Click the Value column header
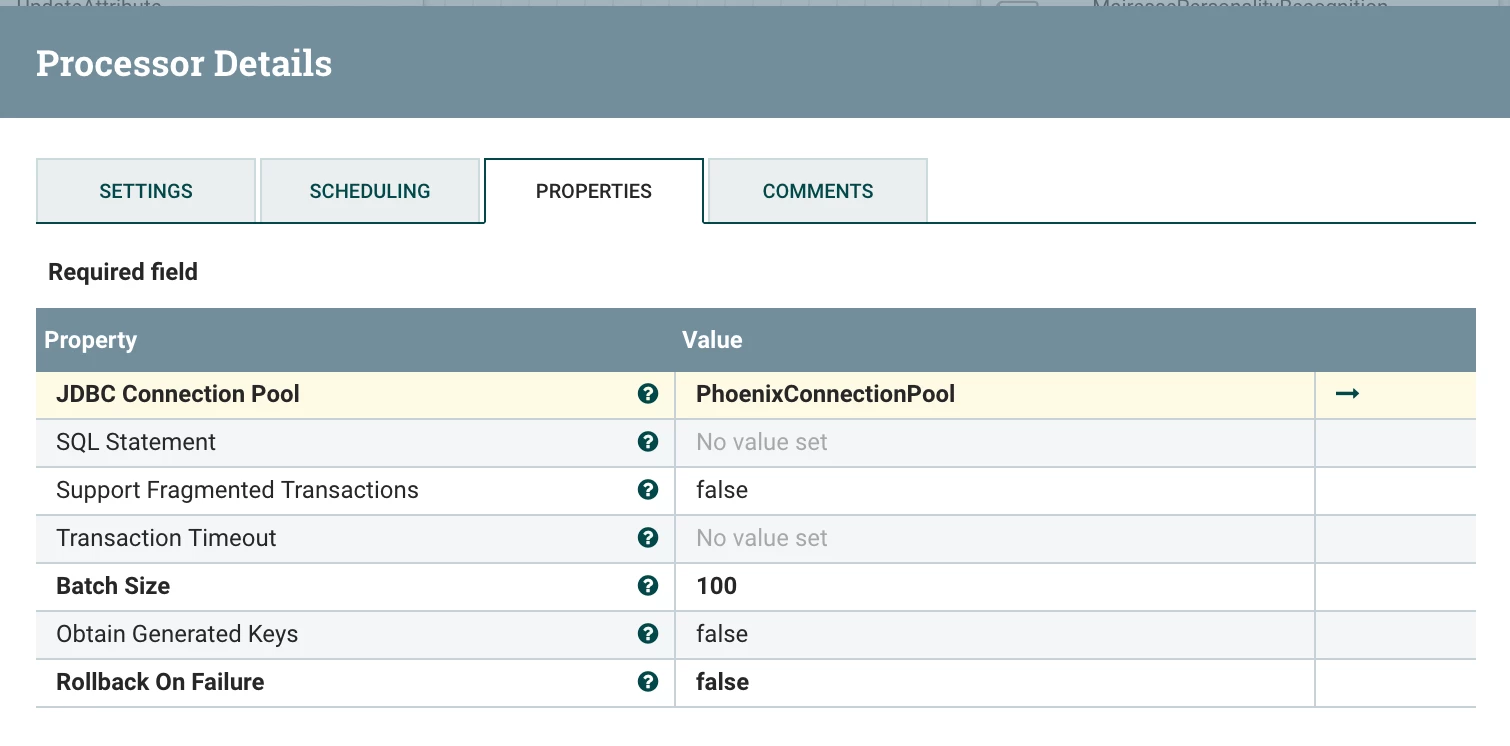This screenshot has width=1510, height=746. [712, 340]
